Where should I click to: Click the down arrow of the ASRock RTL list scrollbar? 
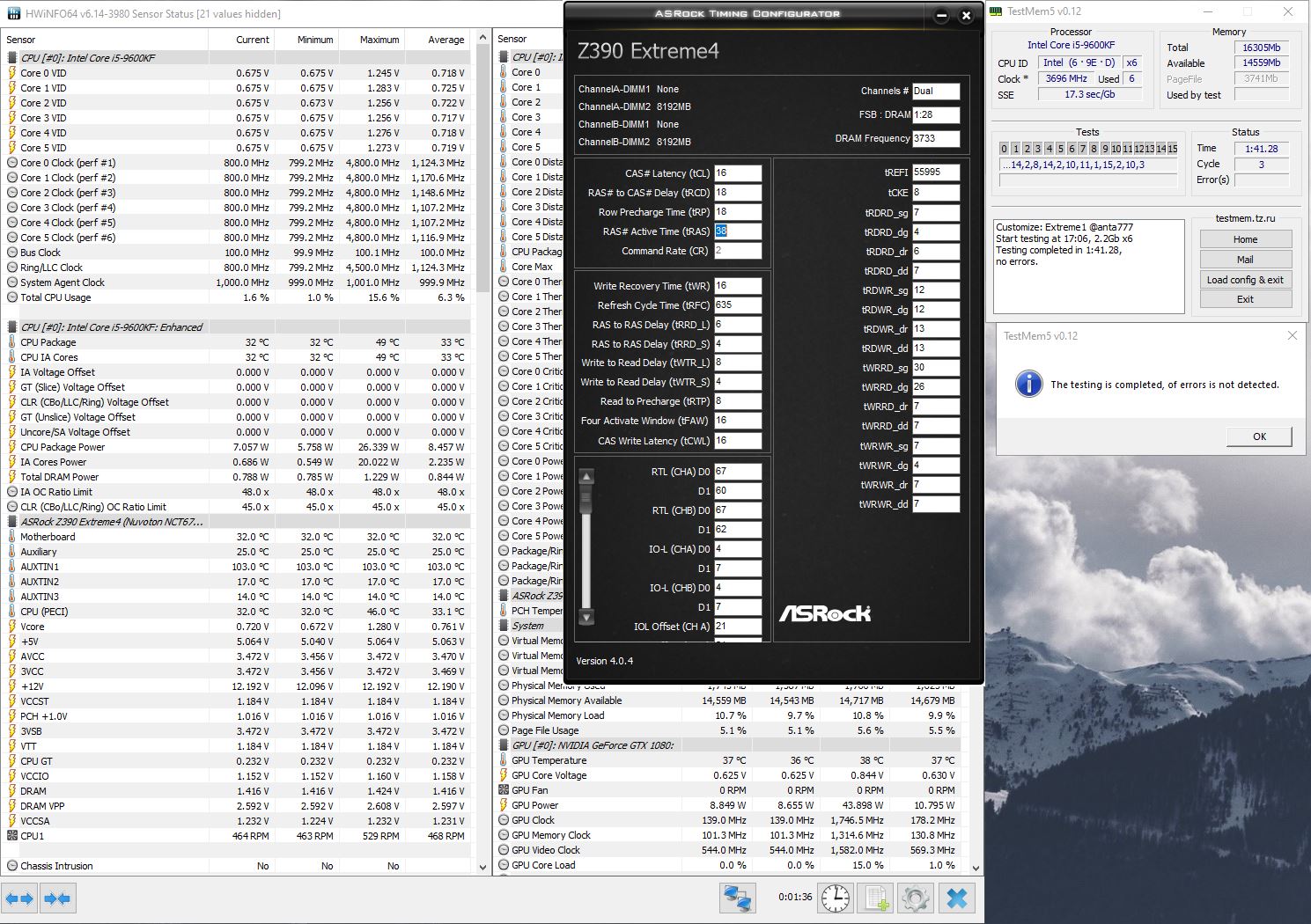pyautogui.click(x=586, y=617)
